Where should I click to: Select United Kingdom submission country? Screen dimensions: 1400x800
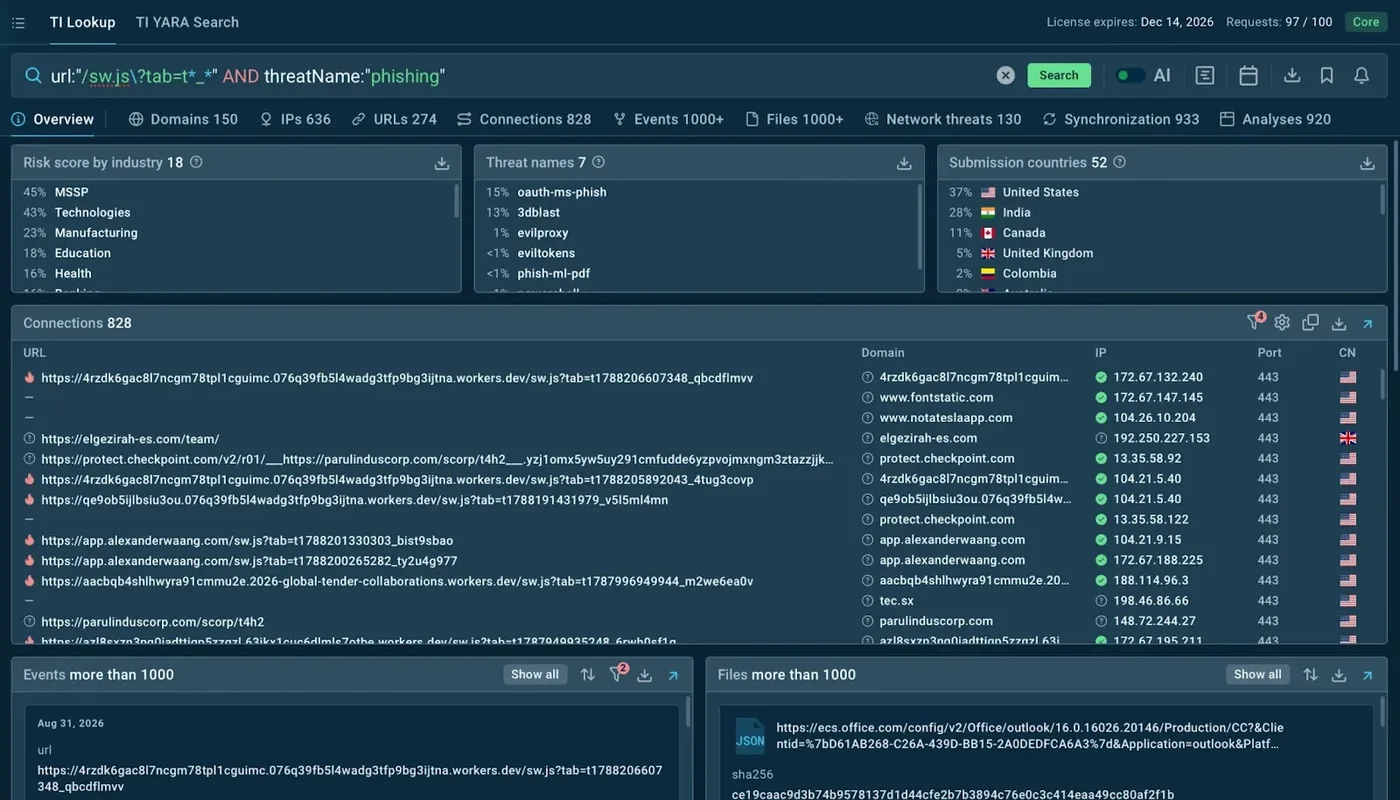click(x=1048, y=253)
